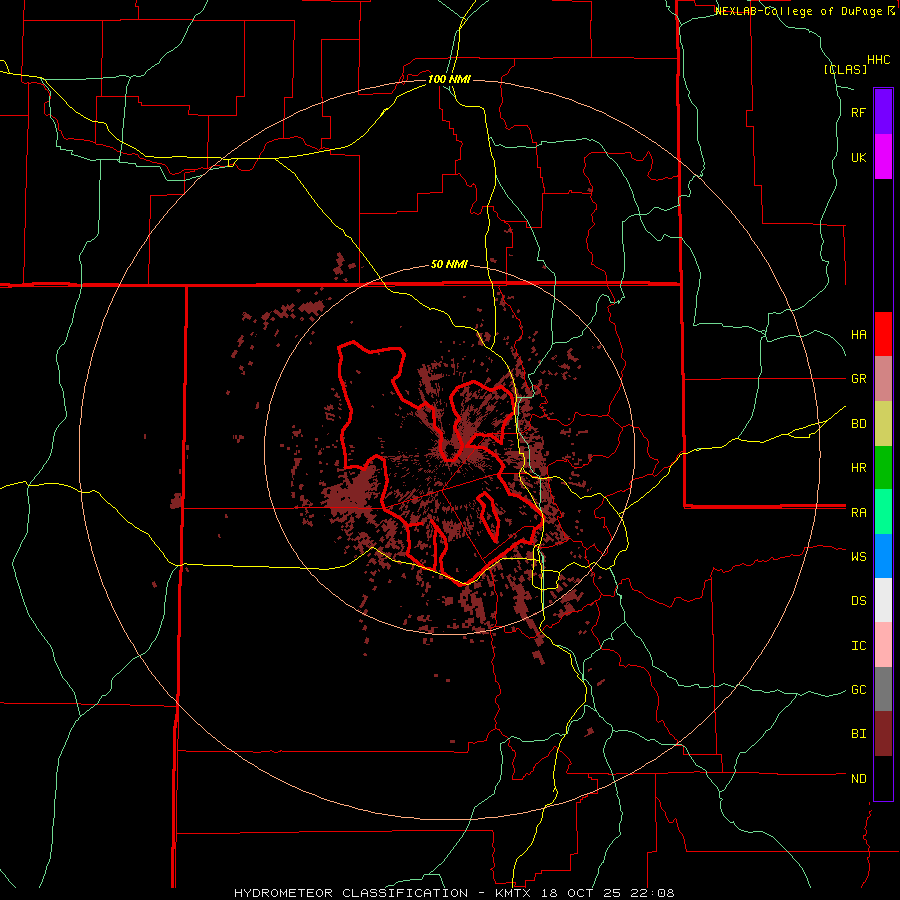Click the magenta UK color swatch
The width and height of the screenshot is (900, 900).
[x=883, y=157]
